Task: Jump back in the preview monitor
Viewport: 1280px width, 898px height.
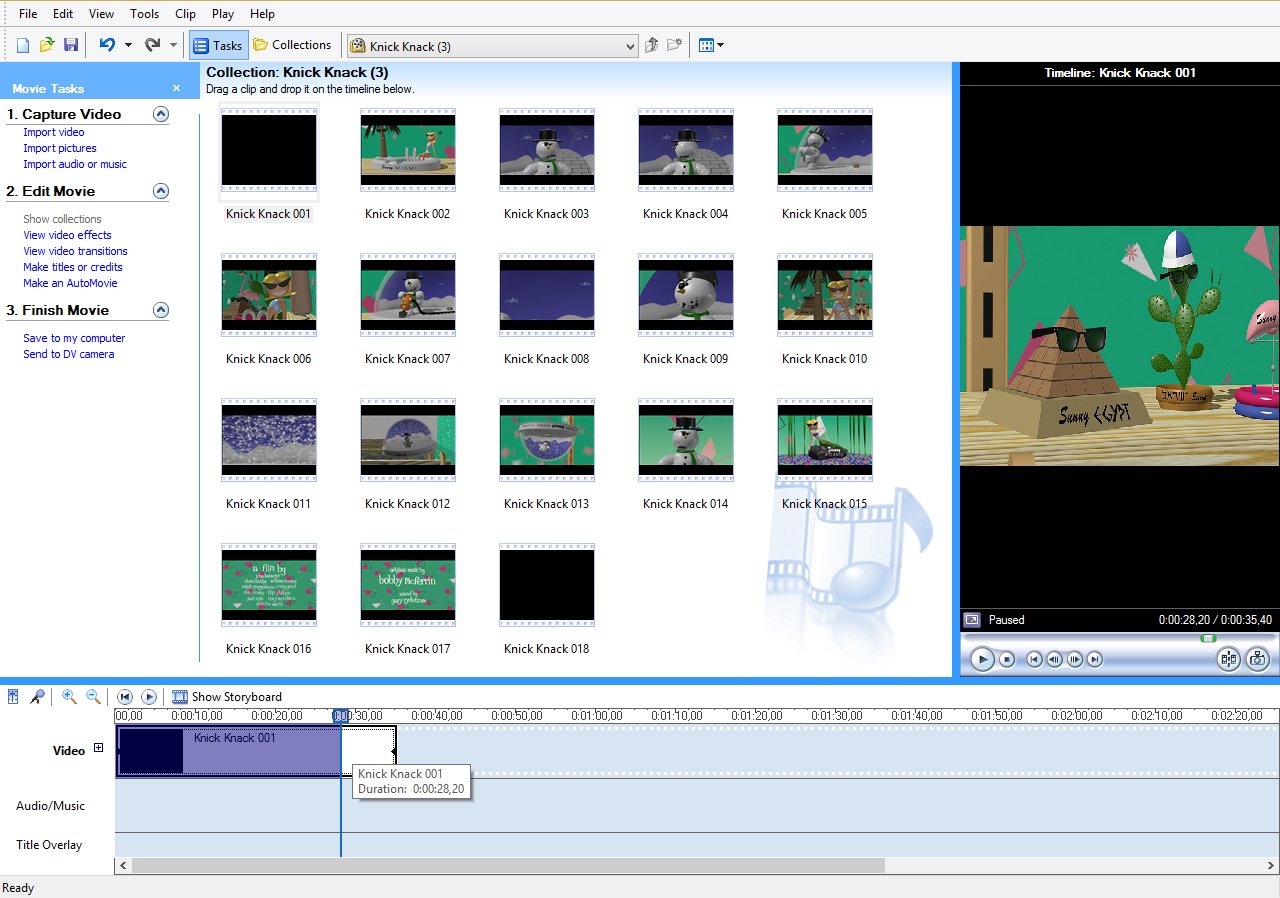Action: point(1035,659)
